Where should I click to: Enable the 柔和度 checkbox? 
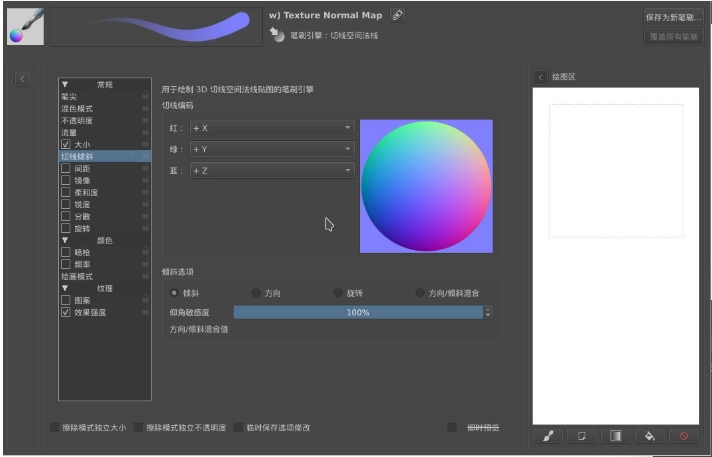[66, 192]
